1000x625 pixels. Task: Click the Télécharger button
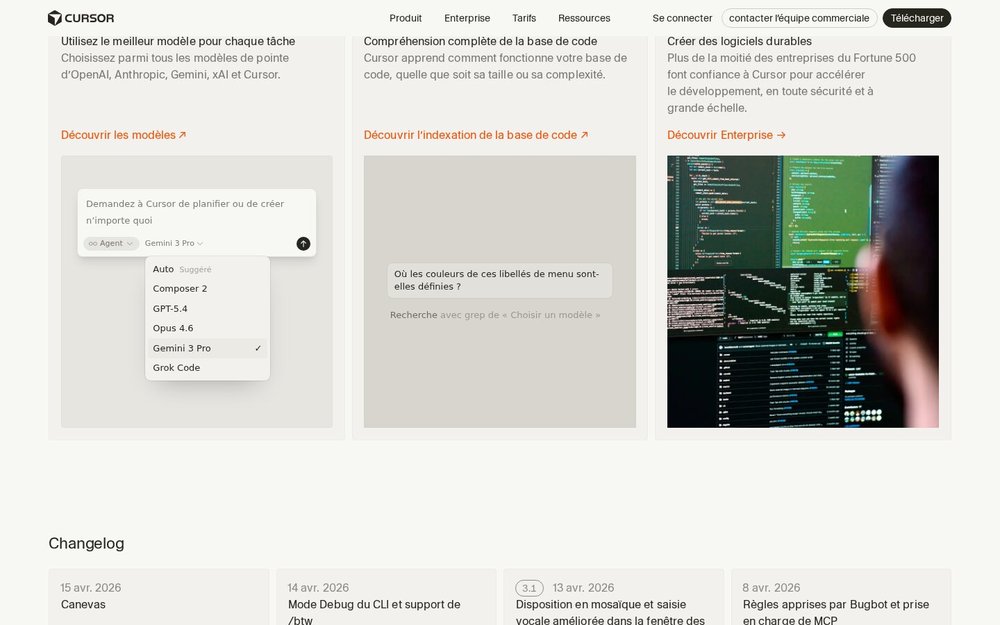coord(916,18)
